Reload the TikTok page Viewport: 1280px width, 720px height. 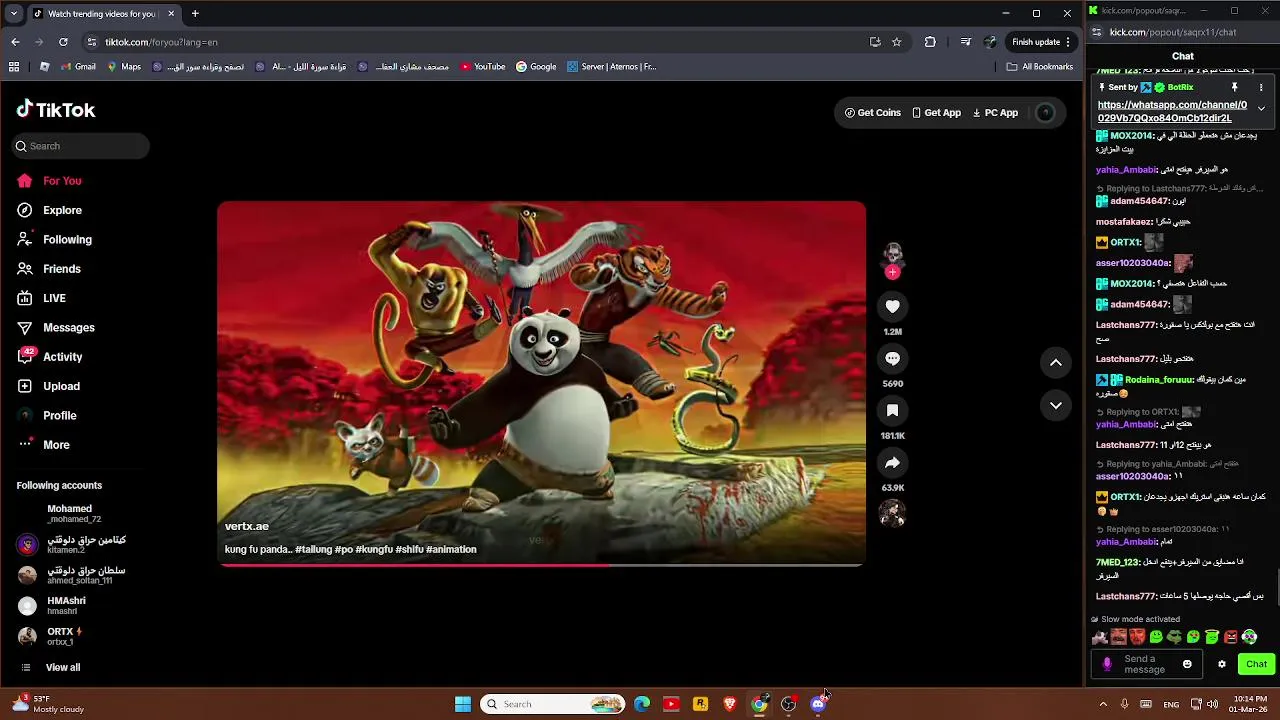tap(63, 42)
